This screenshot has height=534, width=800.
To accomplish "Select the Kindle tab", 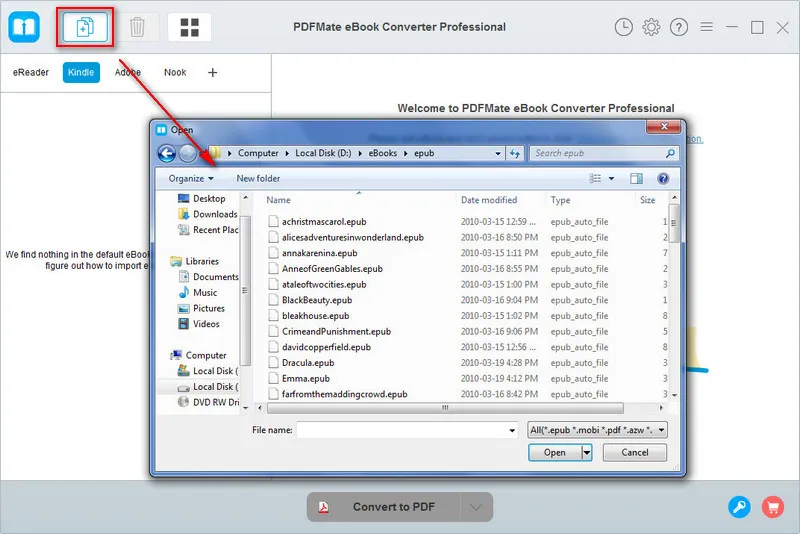I will point(81,72).
